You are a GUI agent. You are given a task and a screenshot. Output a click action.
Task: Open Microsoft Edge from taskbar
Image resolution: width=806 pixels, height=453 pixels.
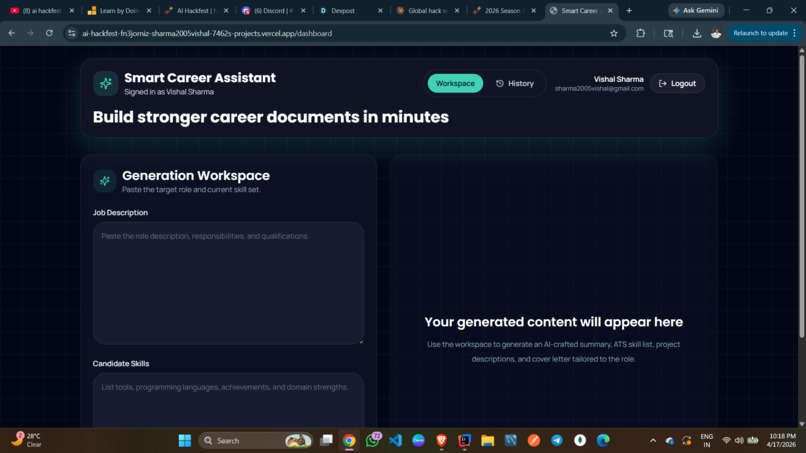603,441
